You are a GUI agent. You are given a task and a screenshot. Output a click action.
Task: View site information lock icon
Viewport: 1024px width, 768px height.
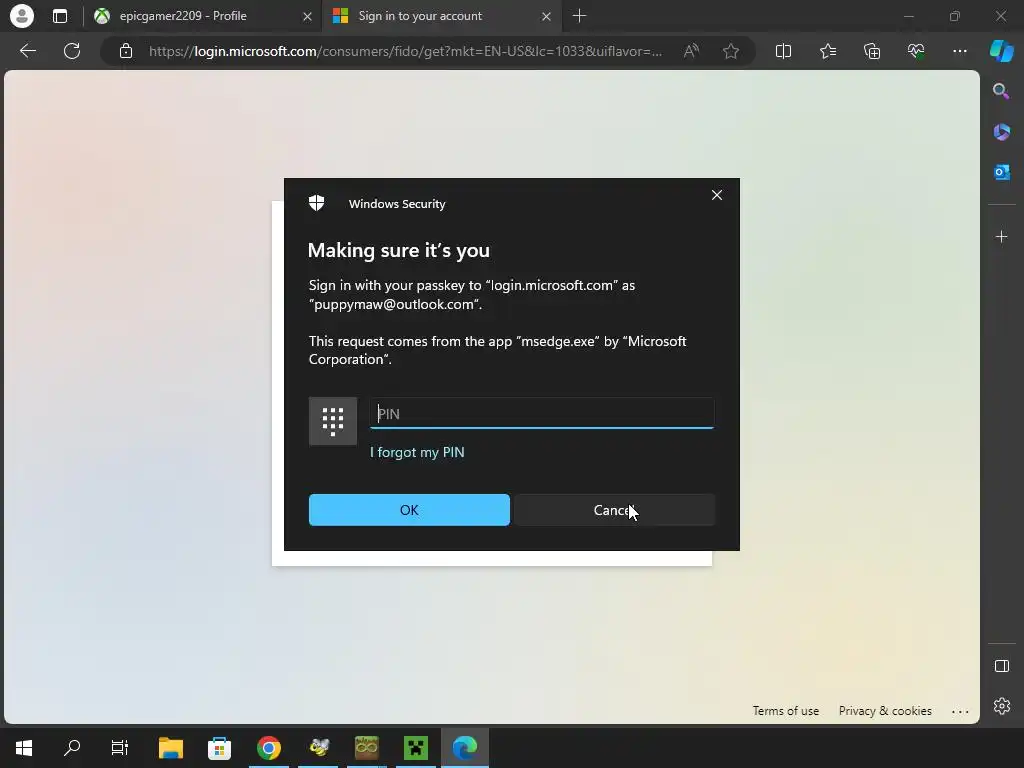(126, 51)
